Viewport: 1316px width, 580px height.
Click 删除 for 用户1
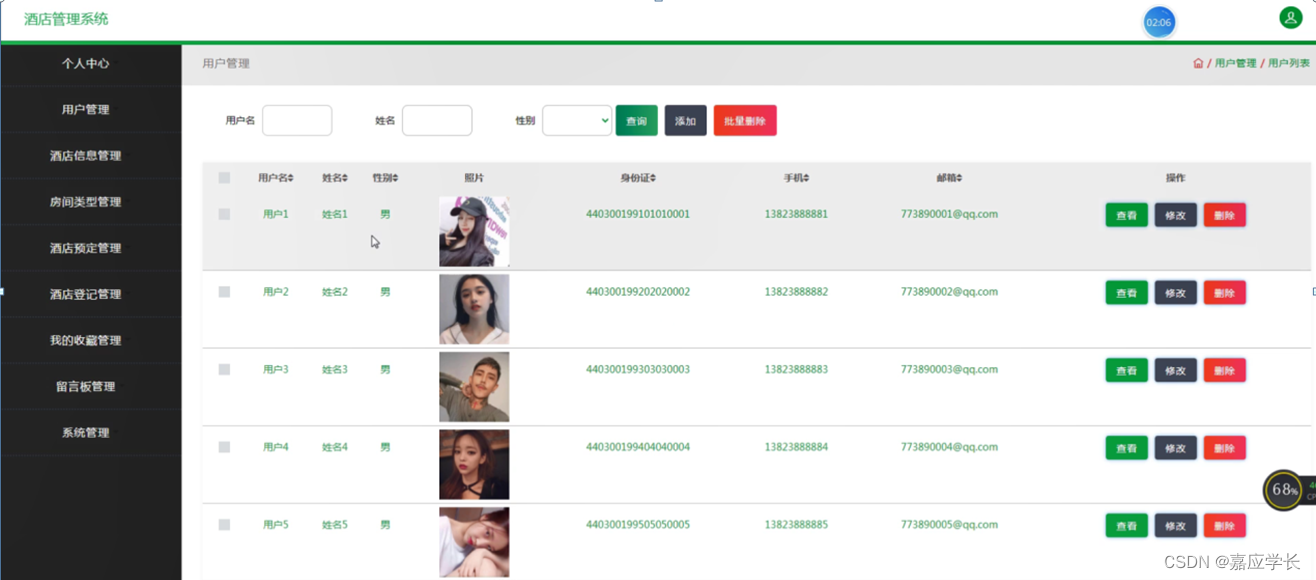coord(1224,215)
